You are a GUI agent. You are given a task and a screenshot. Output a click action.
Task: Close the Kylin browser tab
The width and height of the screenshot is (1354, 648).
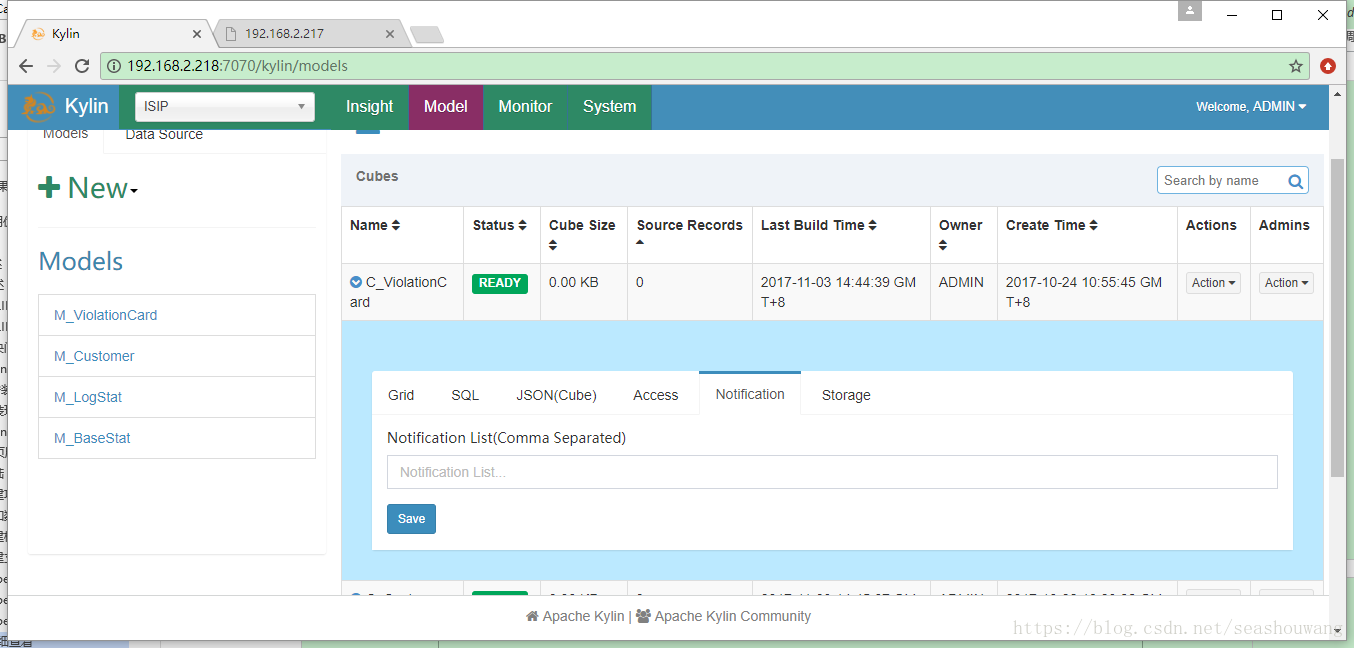click(x=197, y=34)
